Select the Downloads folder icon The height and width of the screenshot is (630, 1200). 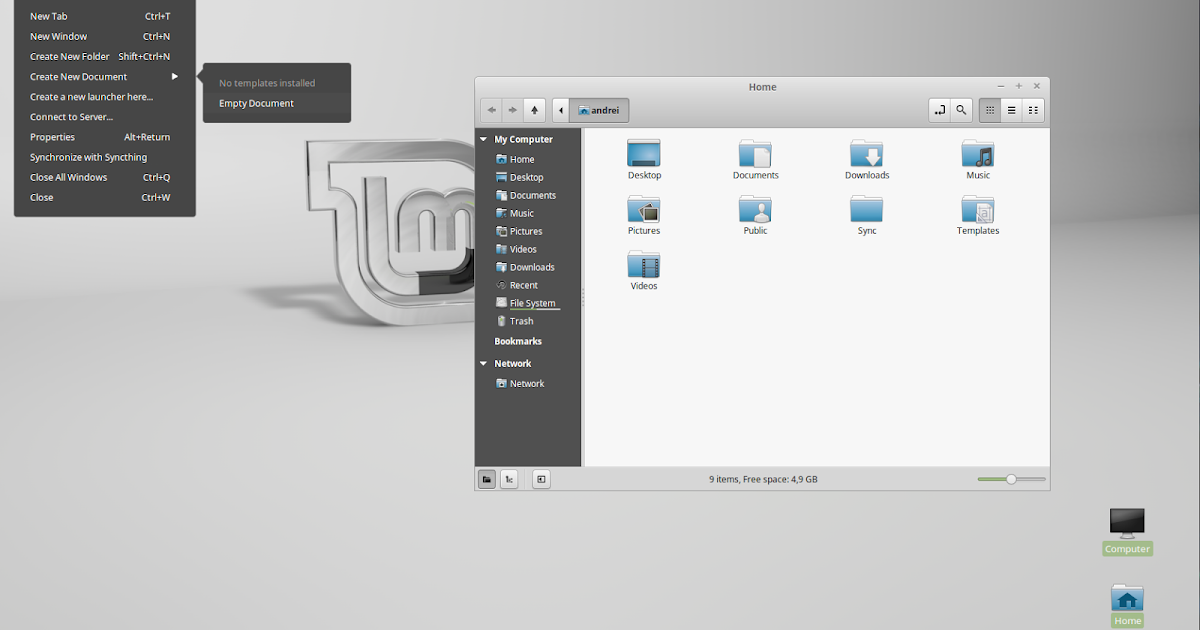click(x=867, y=160)
